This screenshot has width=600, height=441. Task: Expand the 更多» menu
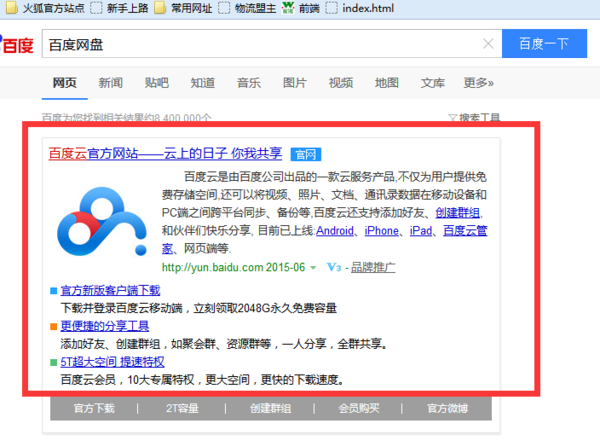(x=479, y=83)
